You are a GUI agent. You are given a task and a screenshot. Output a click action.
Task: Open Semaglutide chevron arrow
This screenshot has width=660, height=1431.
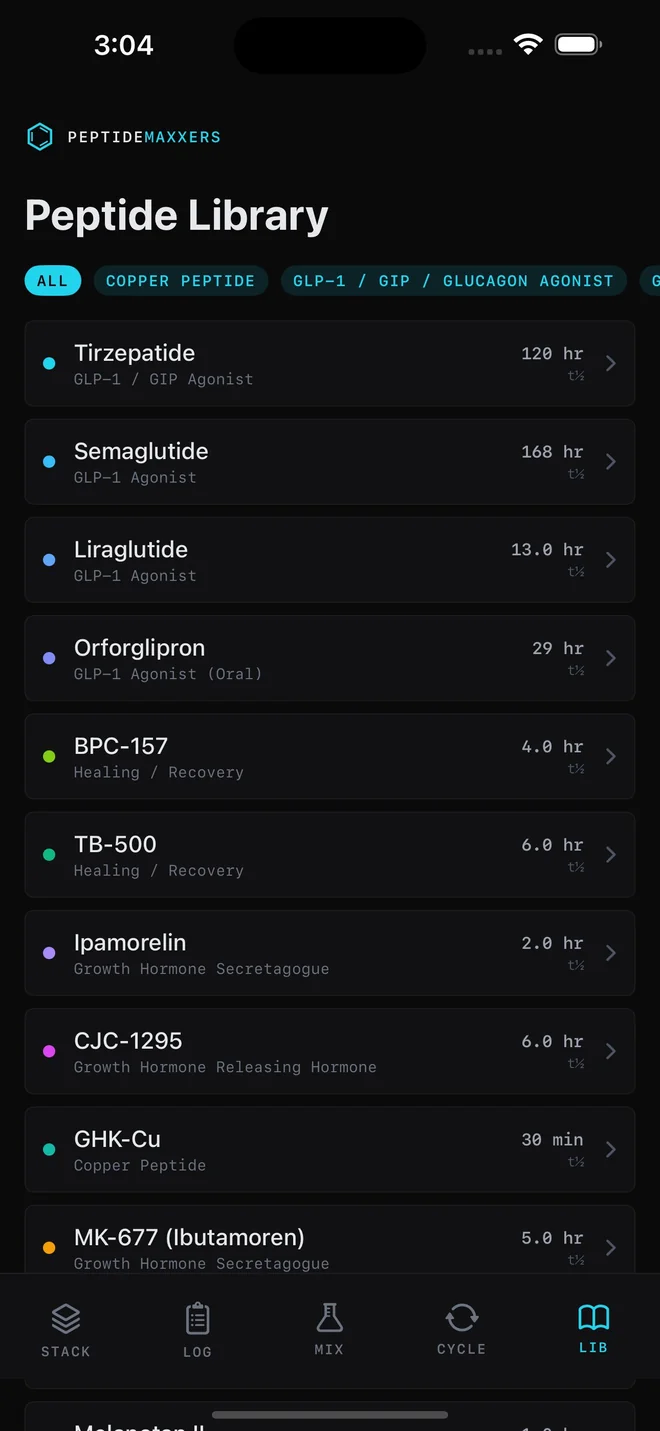611,461
